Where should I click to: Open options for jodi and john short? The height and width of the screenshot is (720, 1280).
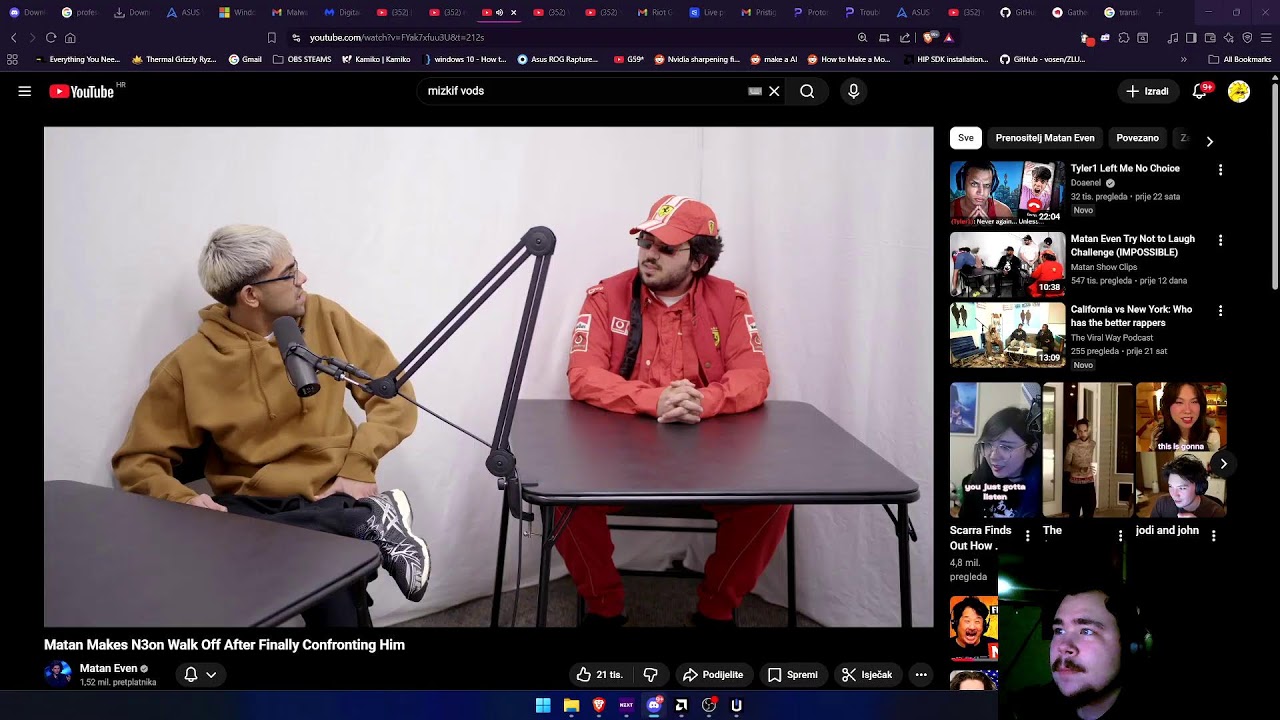click(1213, 536)
